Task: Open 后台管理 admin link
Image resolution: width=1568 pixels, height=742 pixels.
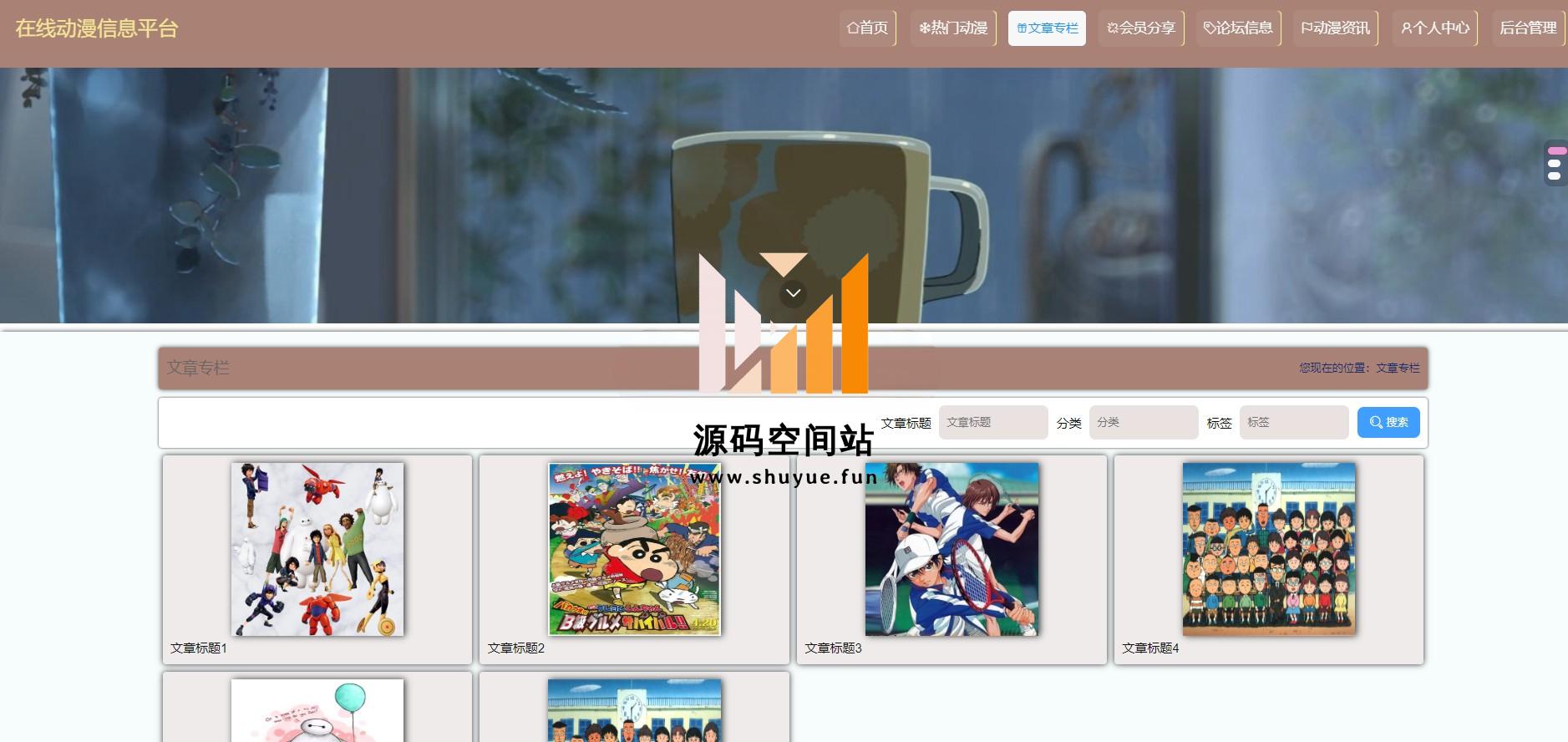Action: pos(1528,28)
